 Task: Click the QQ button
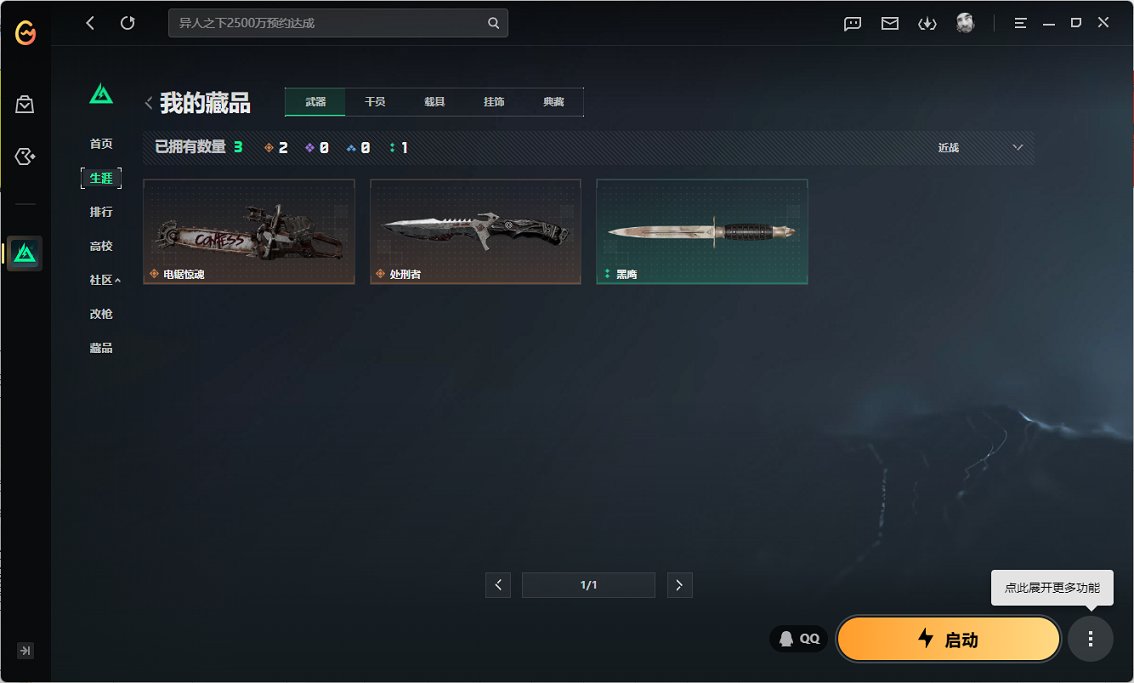pos(799,639)
